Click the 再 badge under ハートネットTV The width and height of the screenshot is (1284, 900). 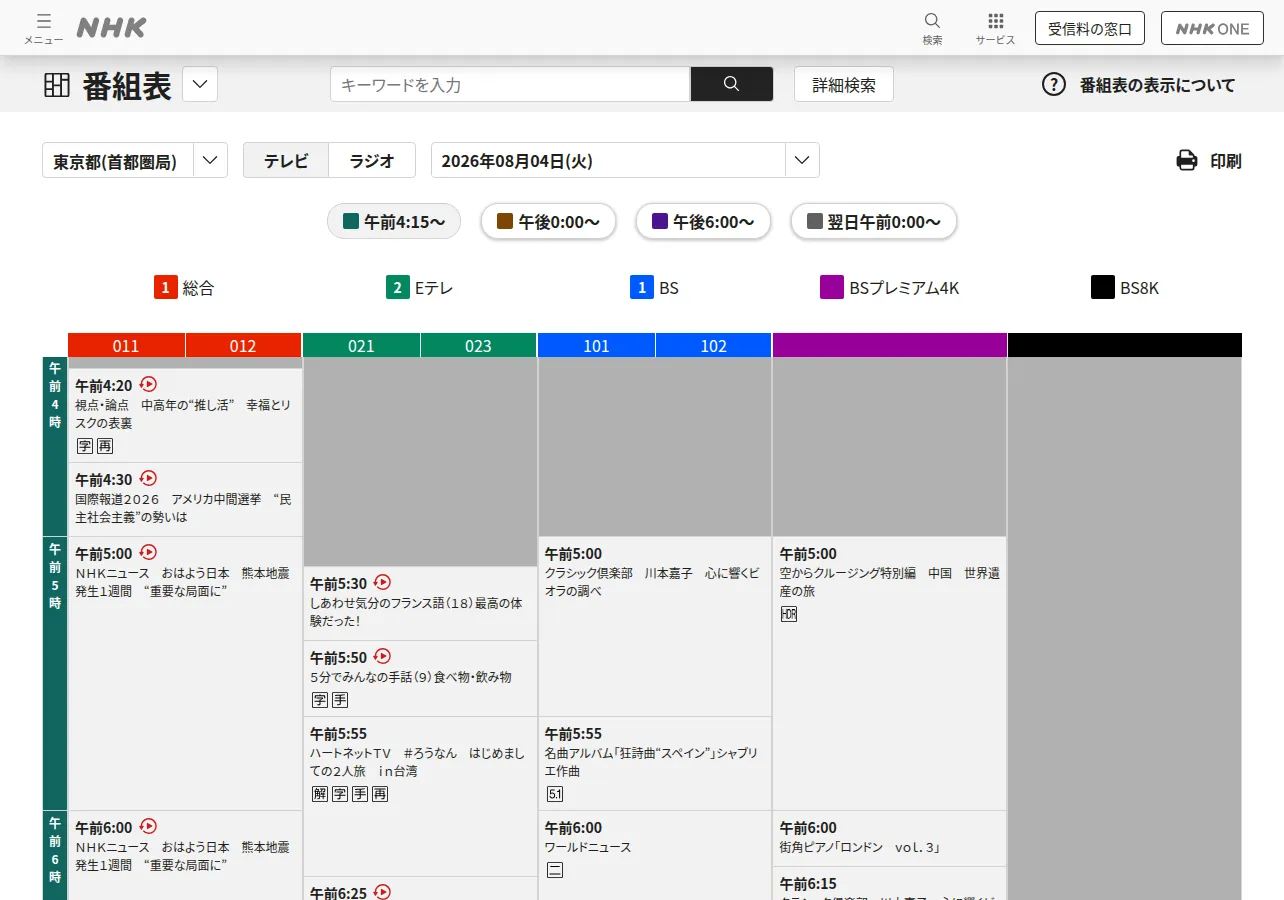pos(380,794)
